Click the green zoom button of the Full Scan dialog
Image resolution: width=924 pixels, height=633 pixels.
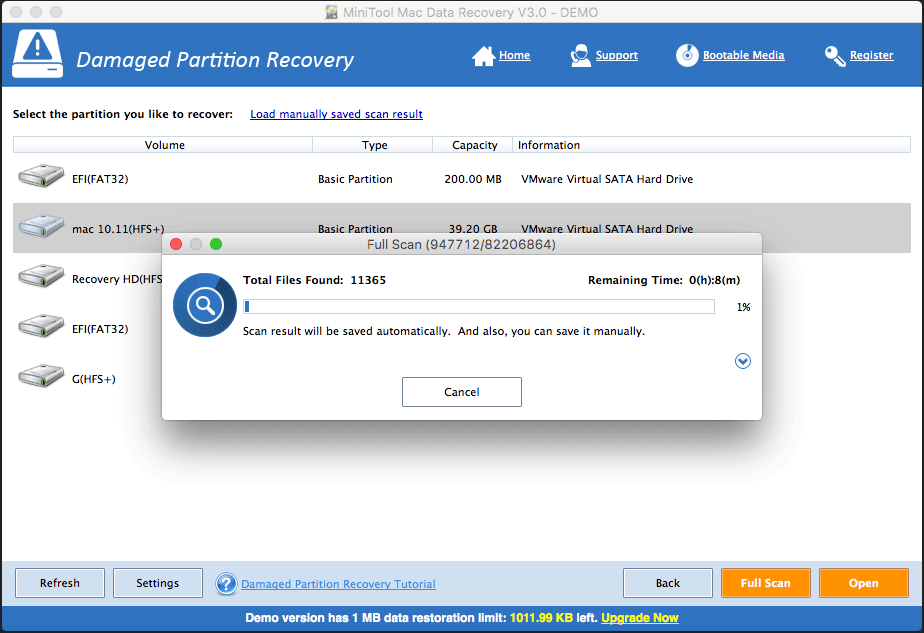pyautogui.click(x=216, y=244)
